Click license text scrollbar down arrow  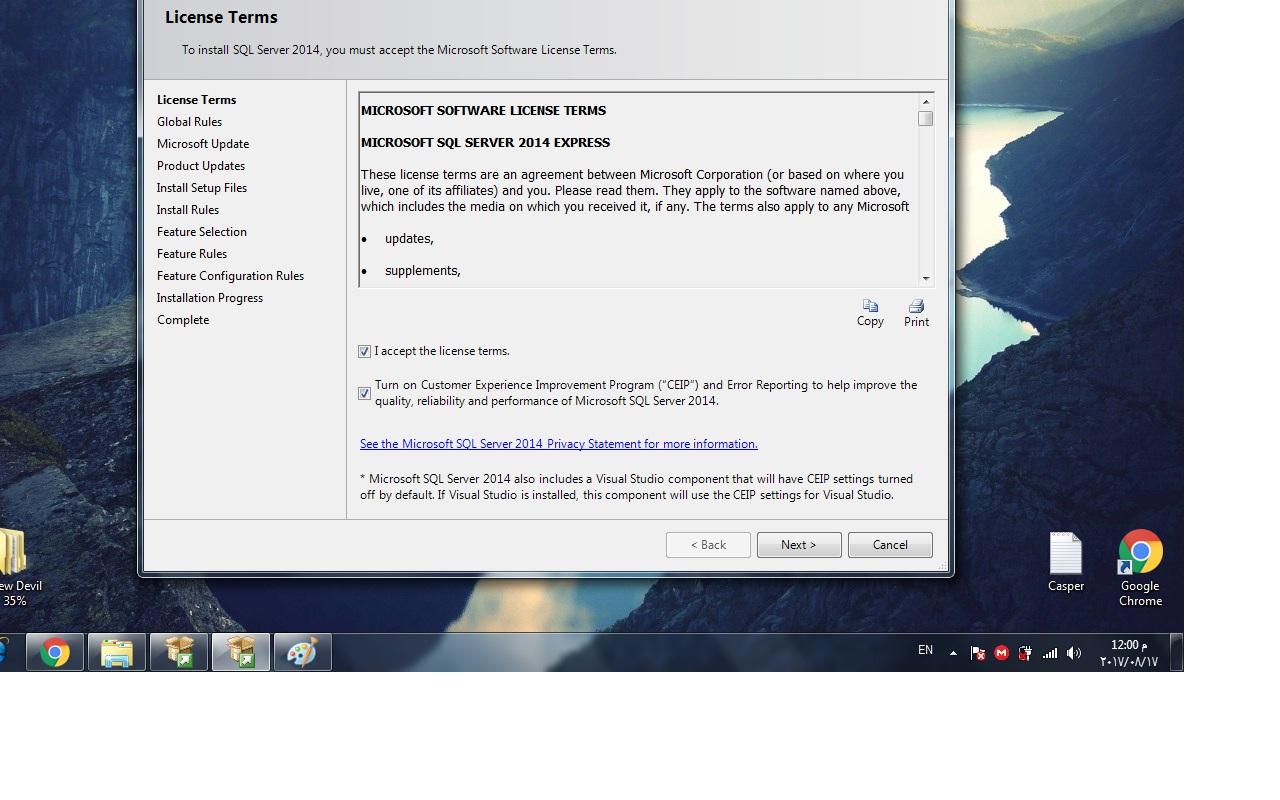click(x=926, y=278)
